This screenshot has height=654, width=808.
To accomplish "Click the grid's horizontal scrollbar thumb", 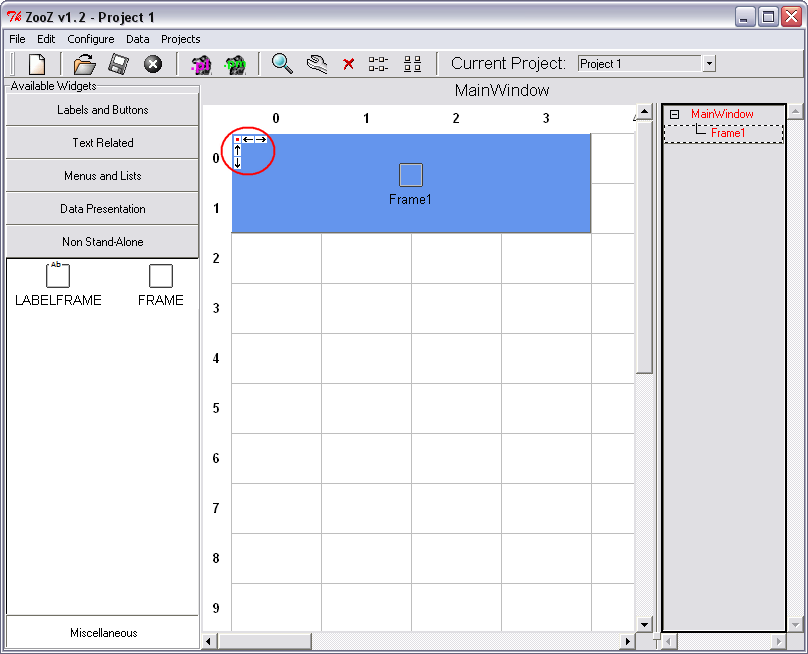I will (x=264, y=641).
